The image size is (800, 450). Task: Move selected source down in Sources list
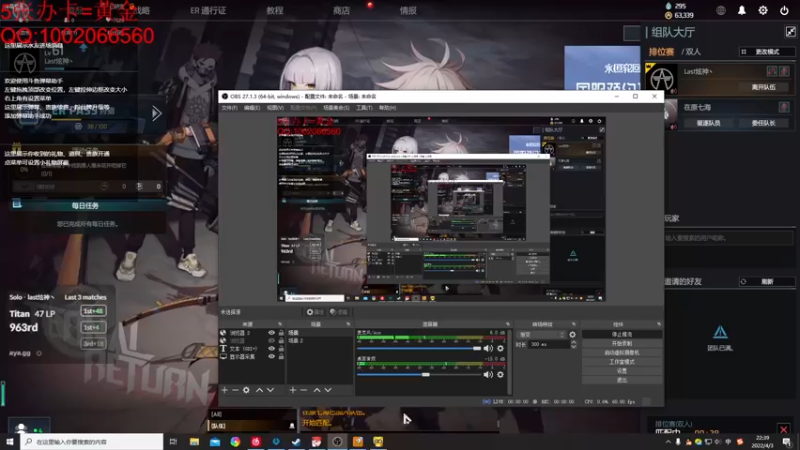click(270, 390)
